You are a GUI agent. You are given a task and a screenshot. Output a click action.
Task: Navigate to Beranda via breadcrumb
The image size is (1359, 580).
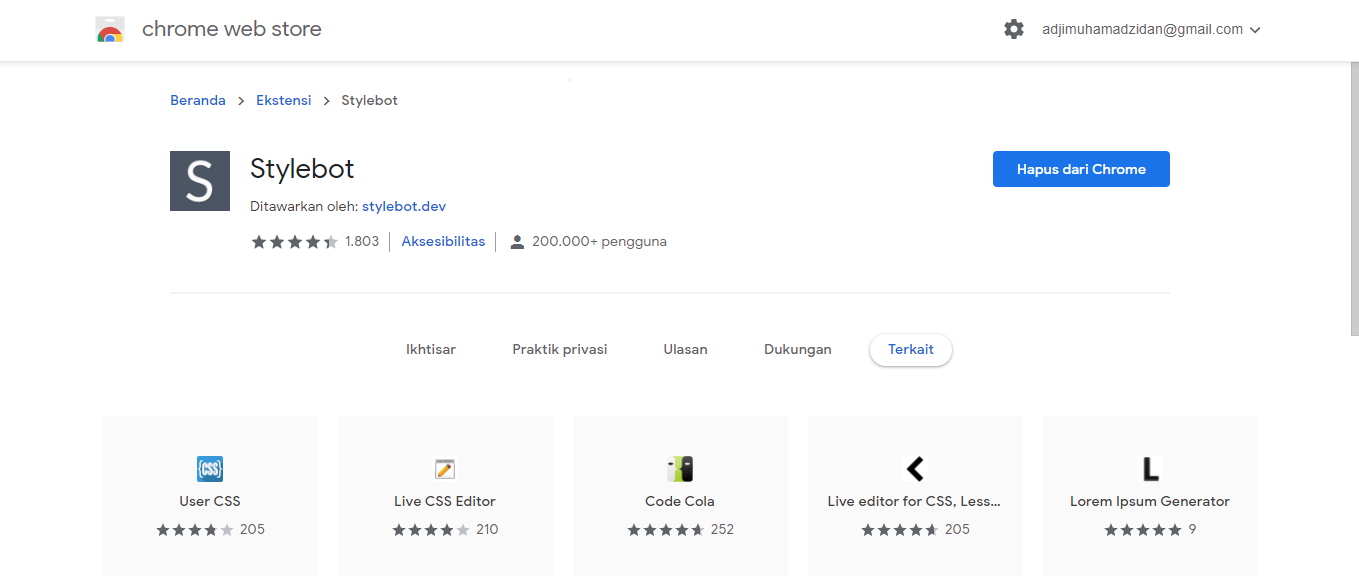[x=197, y=99]
